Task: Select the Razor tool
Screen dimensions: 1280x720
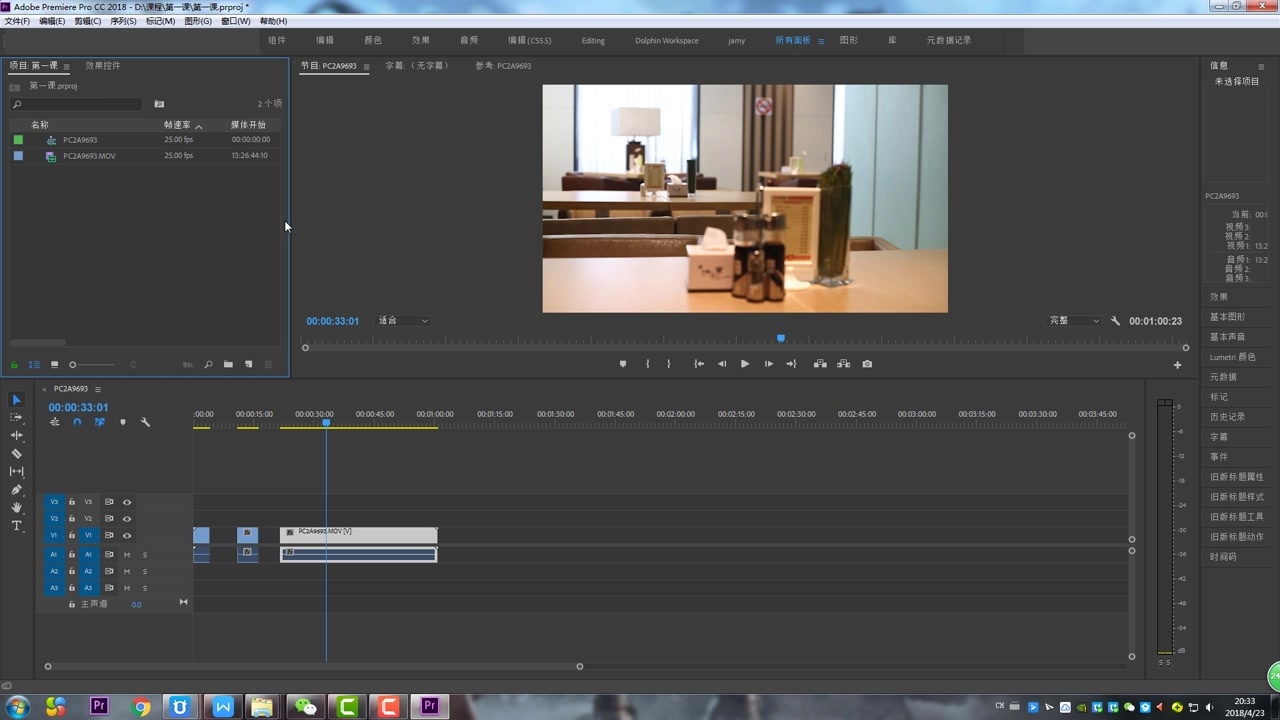Action: 16,454
